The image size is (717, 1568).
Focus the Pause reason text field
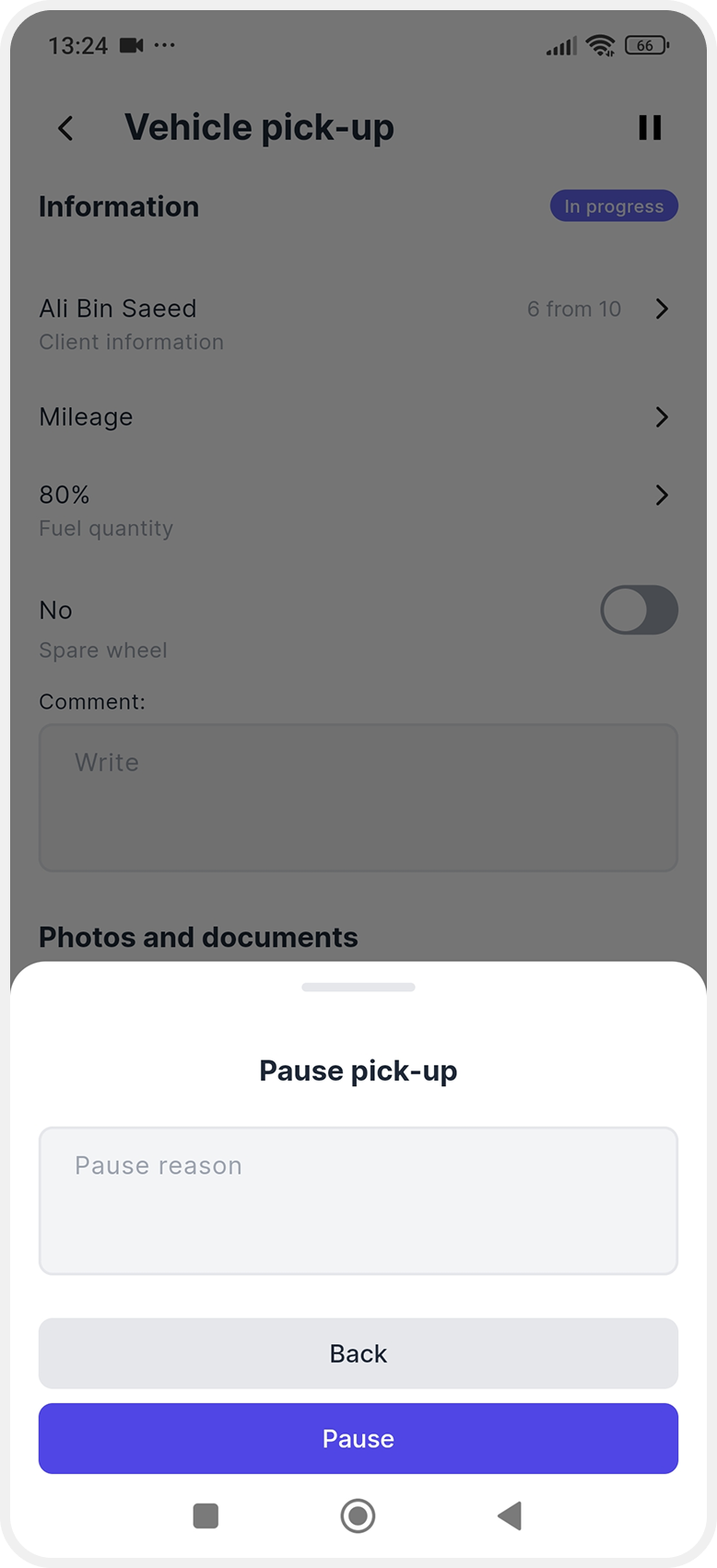(x=358, y=1200)
